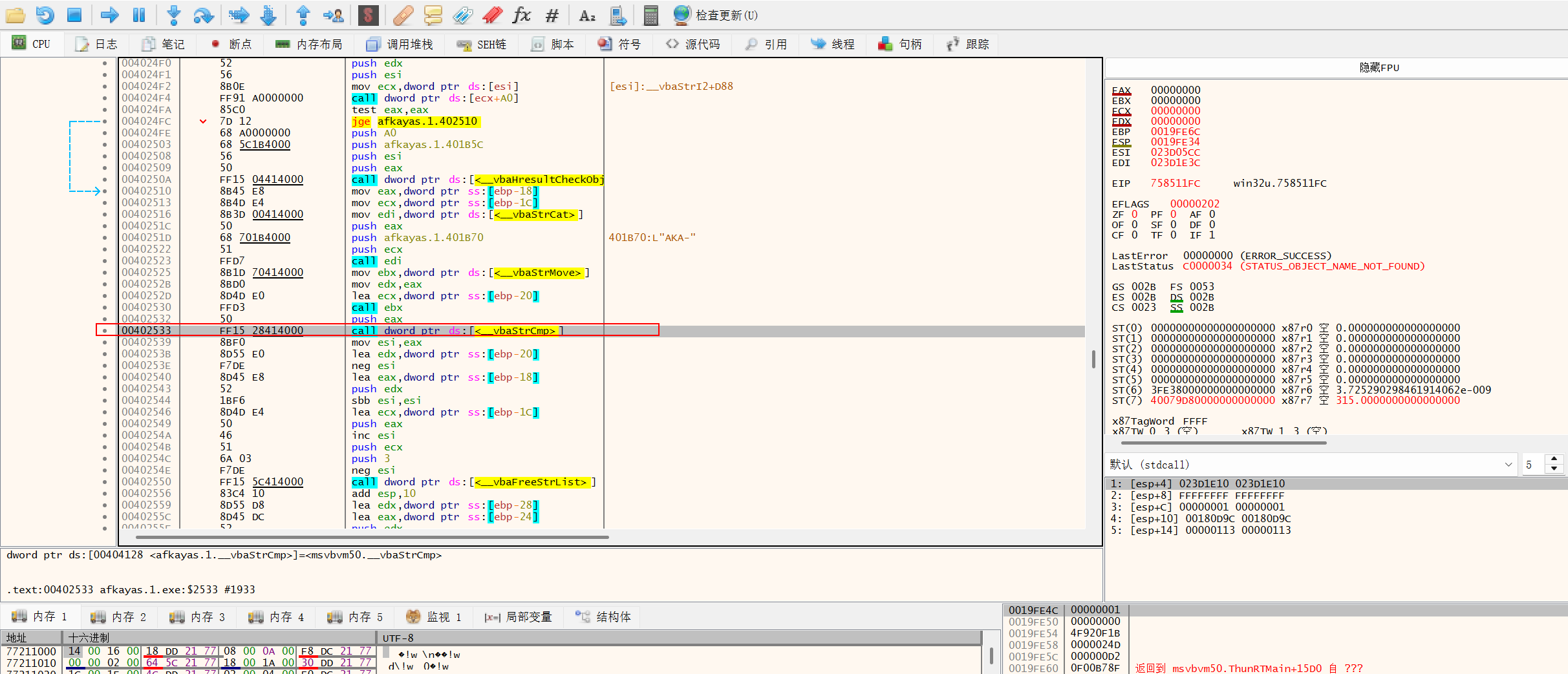Select the 内存 2 dump tab
Viewport: 1568px width, 674px height.
tap(119, 617)
